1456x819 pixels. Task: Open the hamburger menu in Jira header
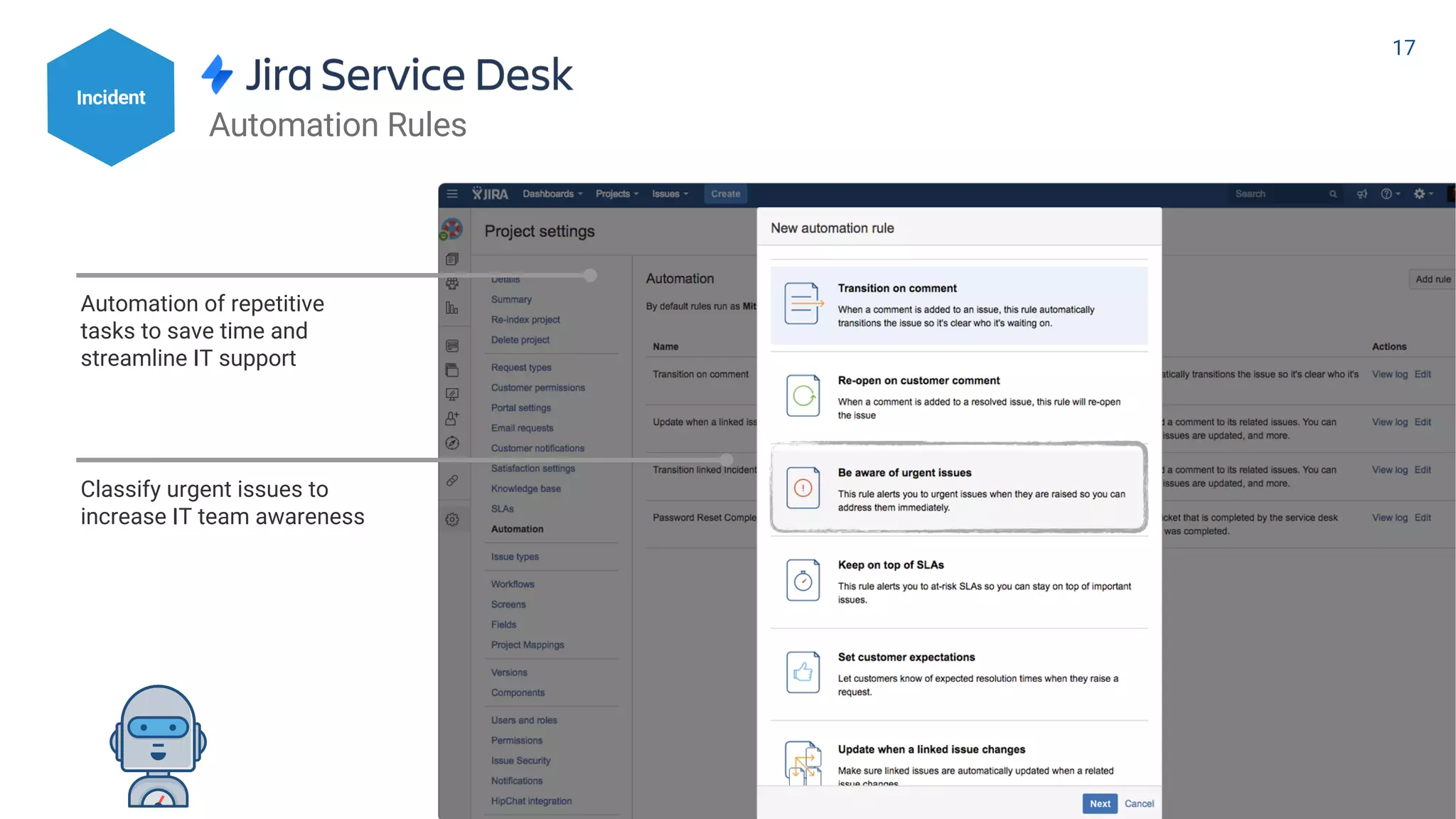pyautogui.click(x=451, y=193)
